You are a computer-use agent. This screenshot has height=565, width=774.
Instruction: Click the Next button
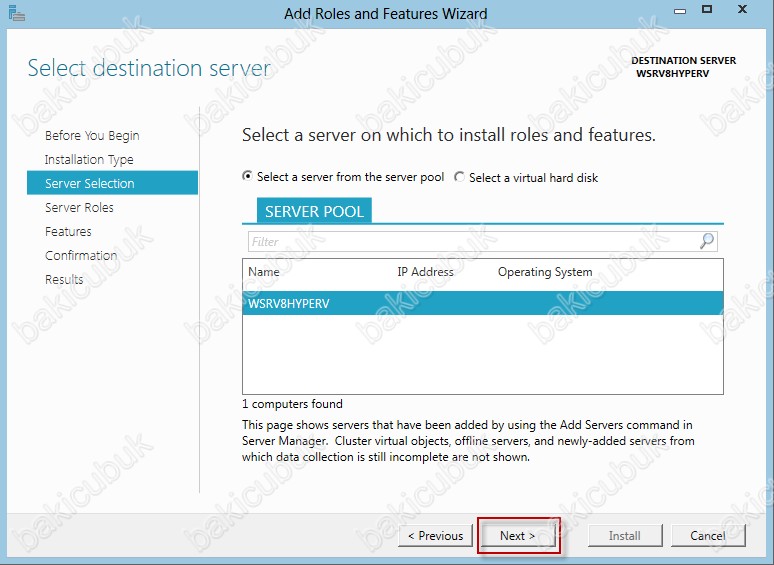point(518,536)
